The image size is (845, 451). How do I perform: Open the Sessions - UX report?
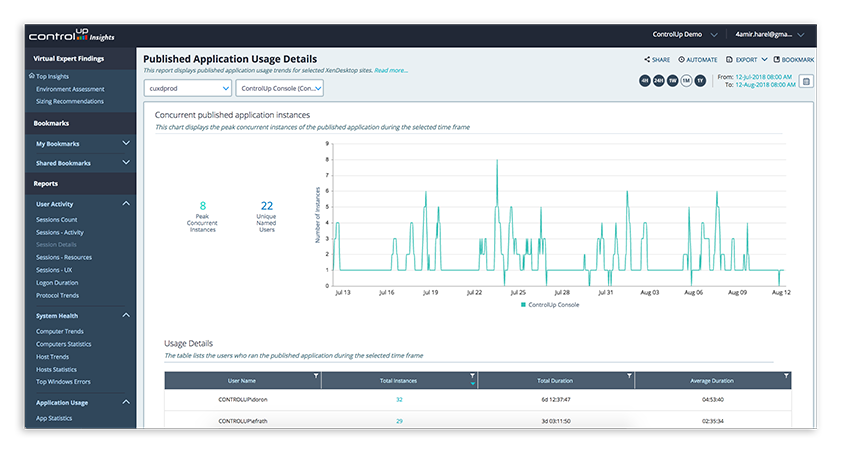click(x=54, y=270)
